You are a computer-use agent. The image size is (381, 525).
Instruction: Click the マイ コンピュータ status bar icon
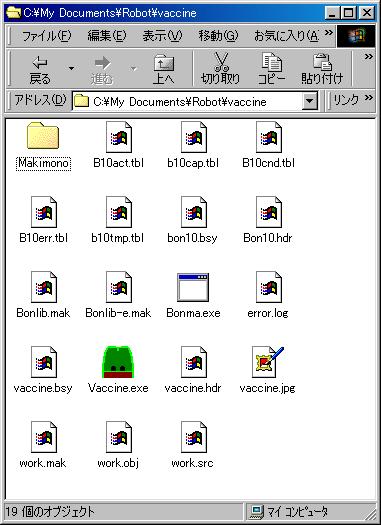[x=257, y=511]
